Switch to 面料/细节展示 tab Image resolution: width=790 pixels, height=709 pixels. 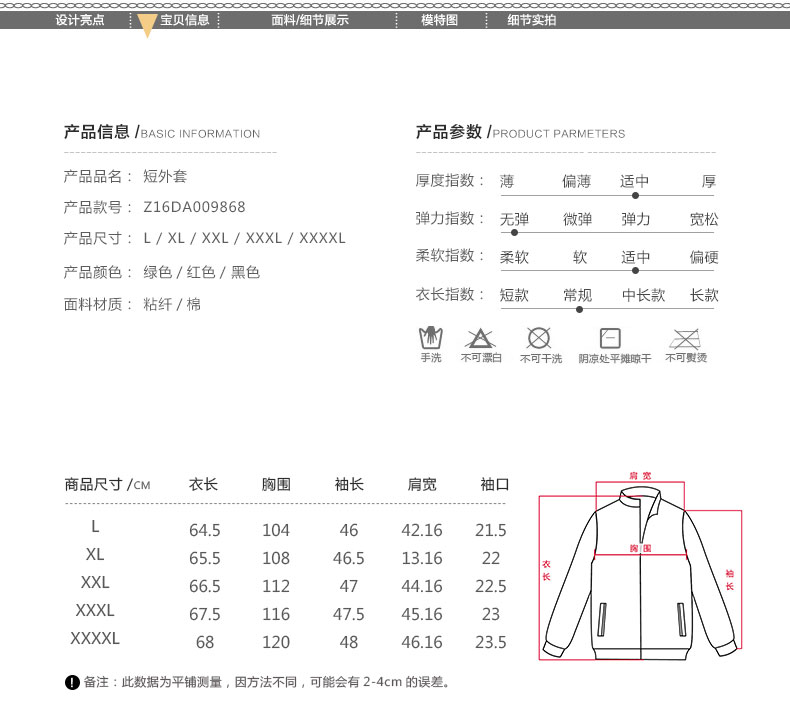pyautogui.click(x=310, y=20)
